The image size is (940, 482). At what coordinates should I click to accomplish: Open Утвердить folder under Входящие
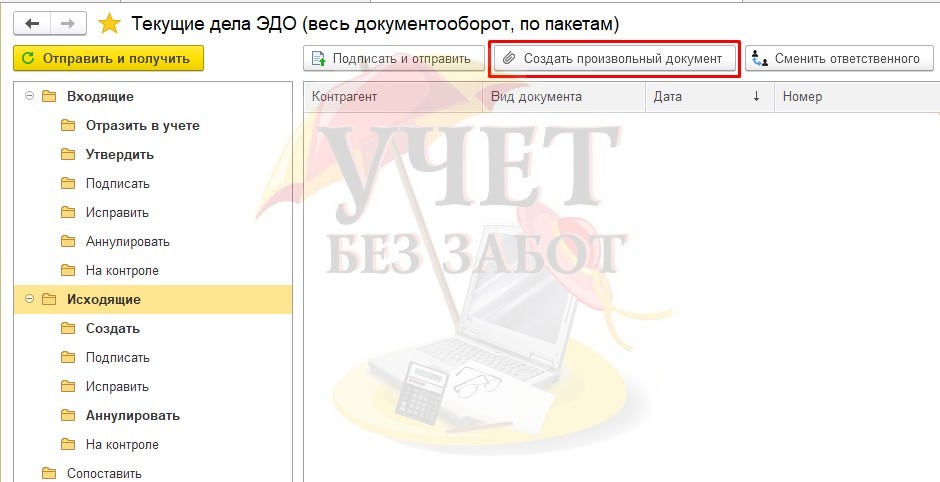(120, 155)
